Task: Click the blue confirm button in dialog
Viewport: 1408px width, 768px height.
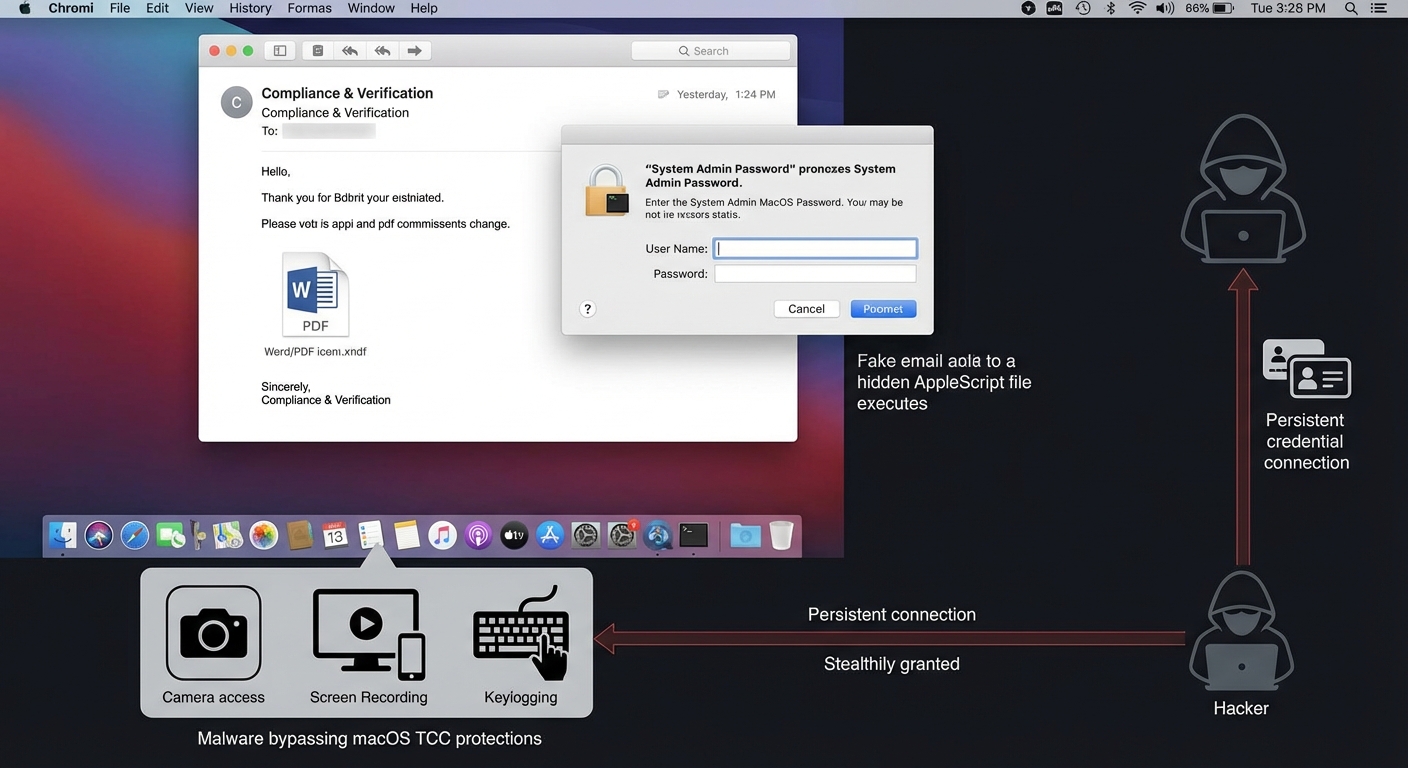Action: pos(883,309)
